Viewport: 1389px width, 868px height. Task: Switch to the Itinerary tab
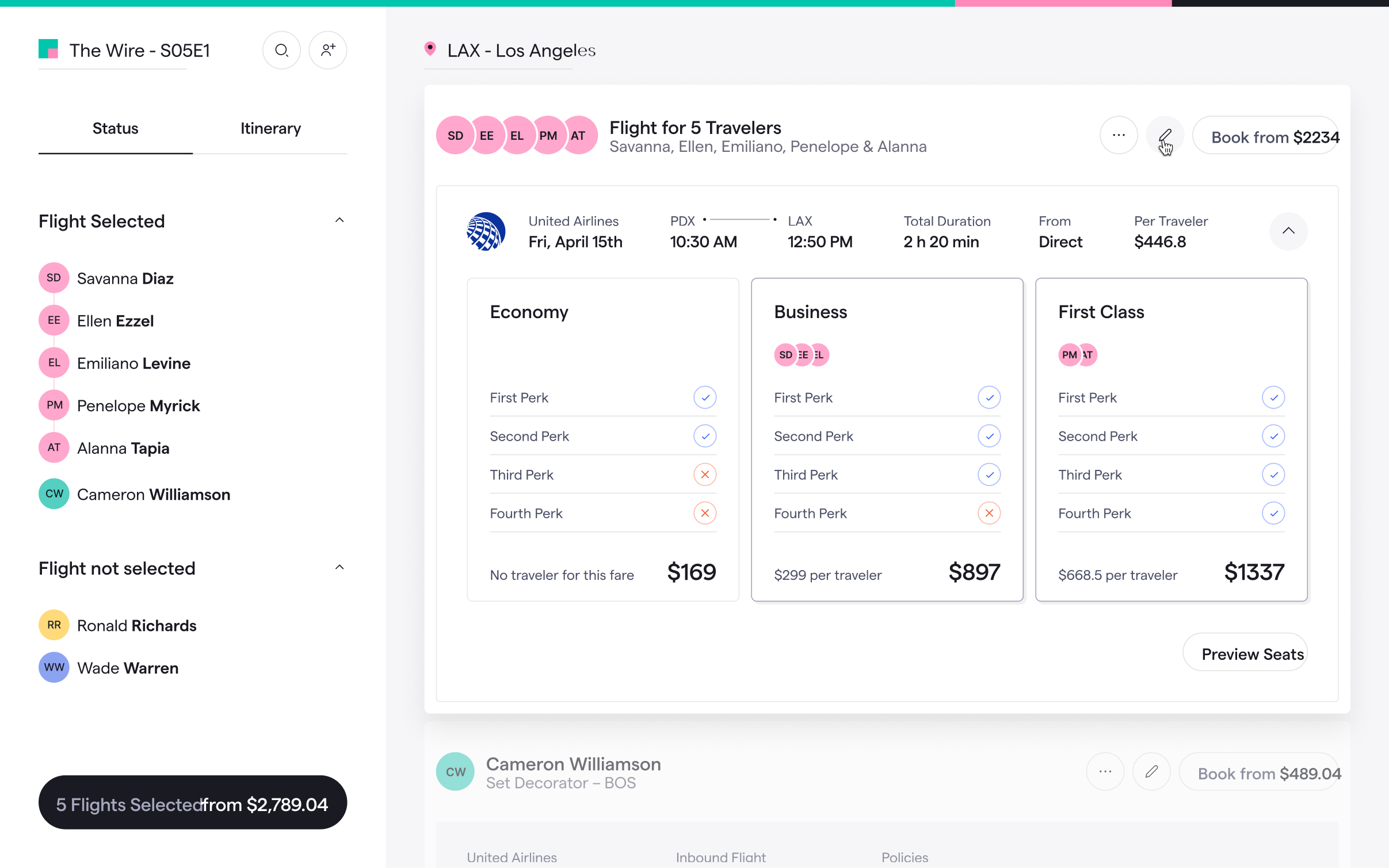tap(270, 128)
